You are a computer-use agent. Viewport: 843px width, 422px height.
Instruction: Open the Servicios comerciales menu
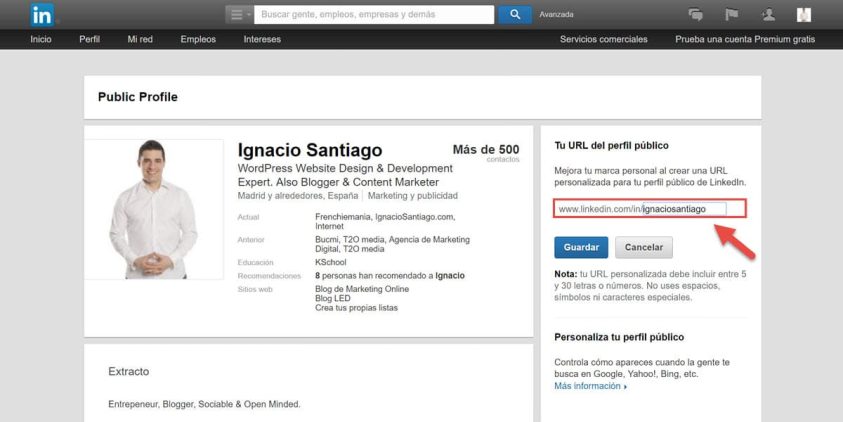coord(604,39)
